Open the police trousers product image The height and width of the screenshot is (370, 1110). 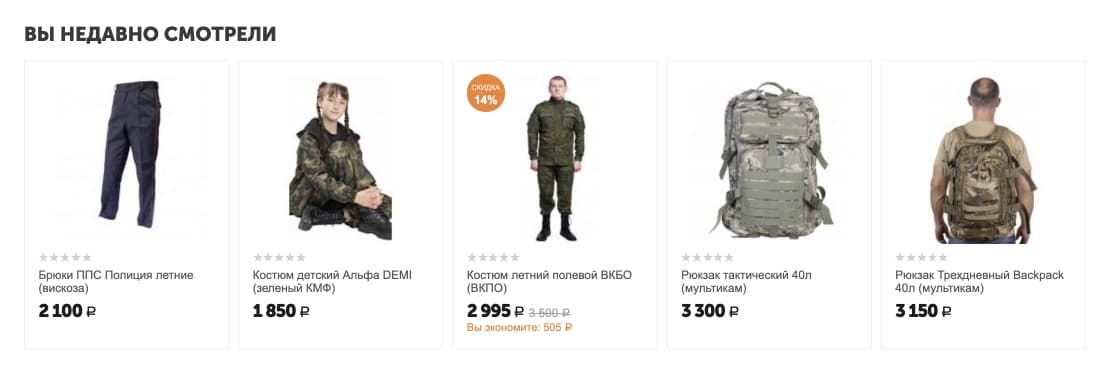coord(127,156)
